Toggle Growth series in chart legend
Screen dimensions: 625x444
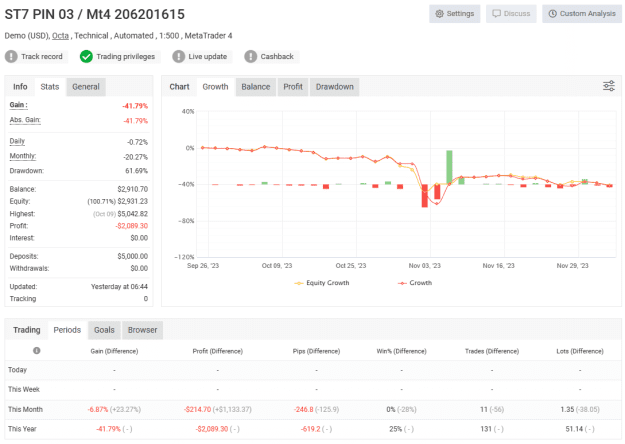click(x=415, y=283)
